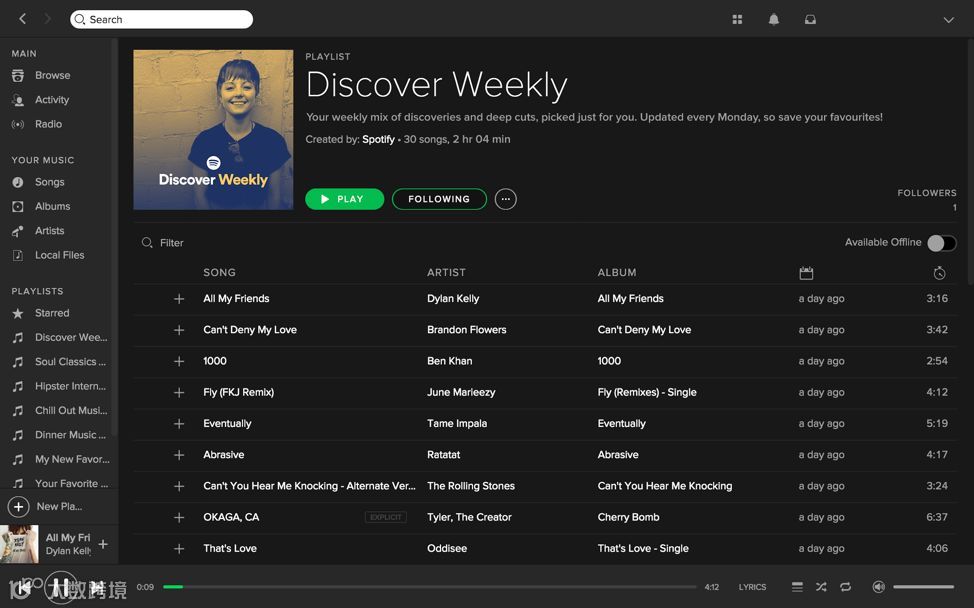Toggle shuffle playback

pos(821,586)
